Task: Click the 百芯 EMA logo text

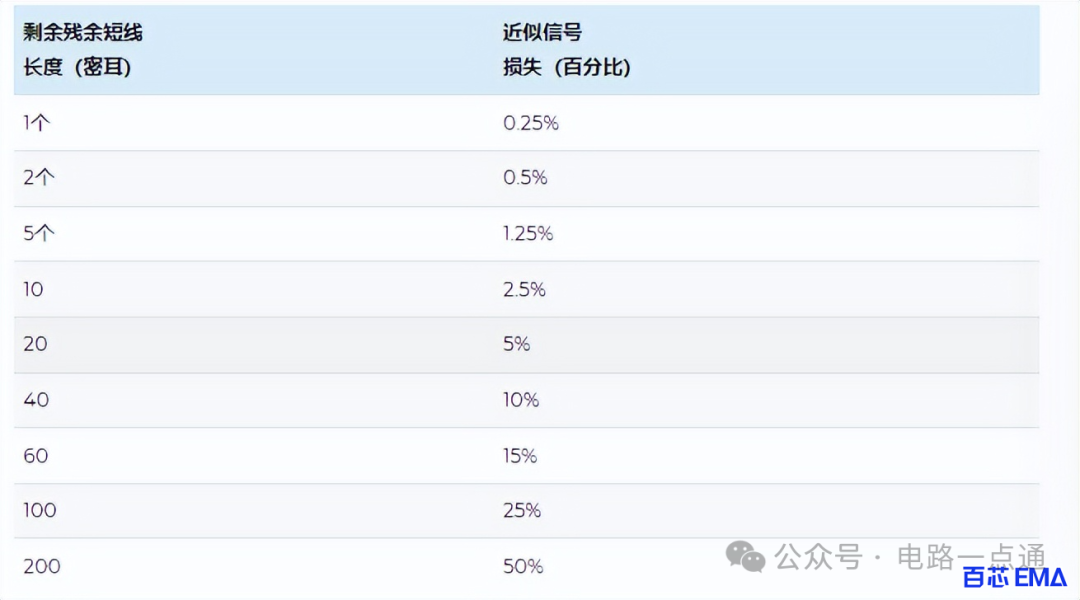Action: [x=1014, y=577]
